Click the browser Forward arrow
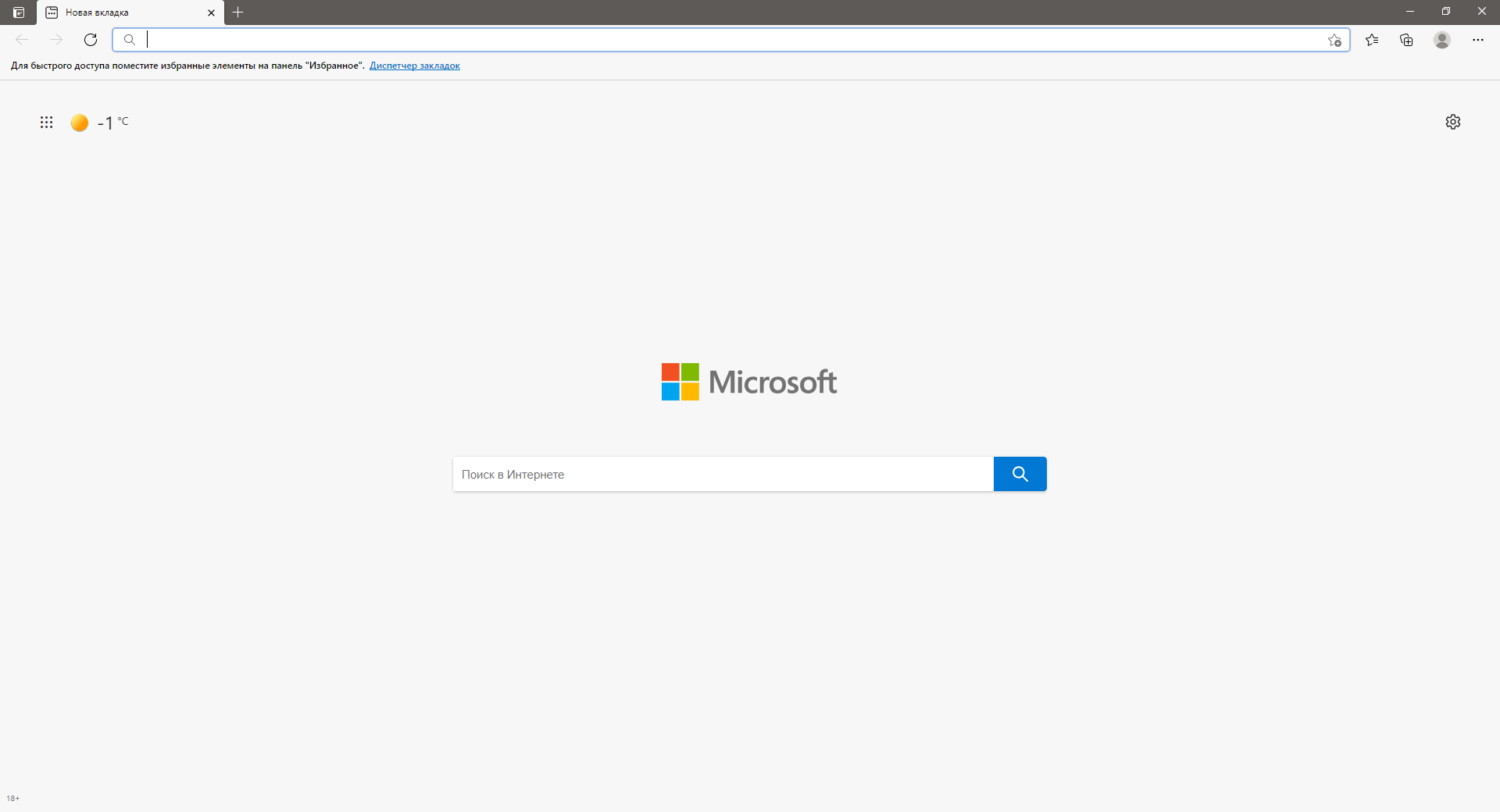This screenshot has width=1500, height=812. 56,40
